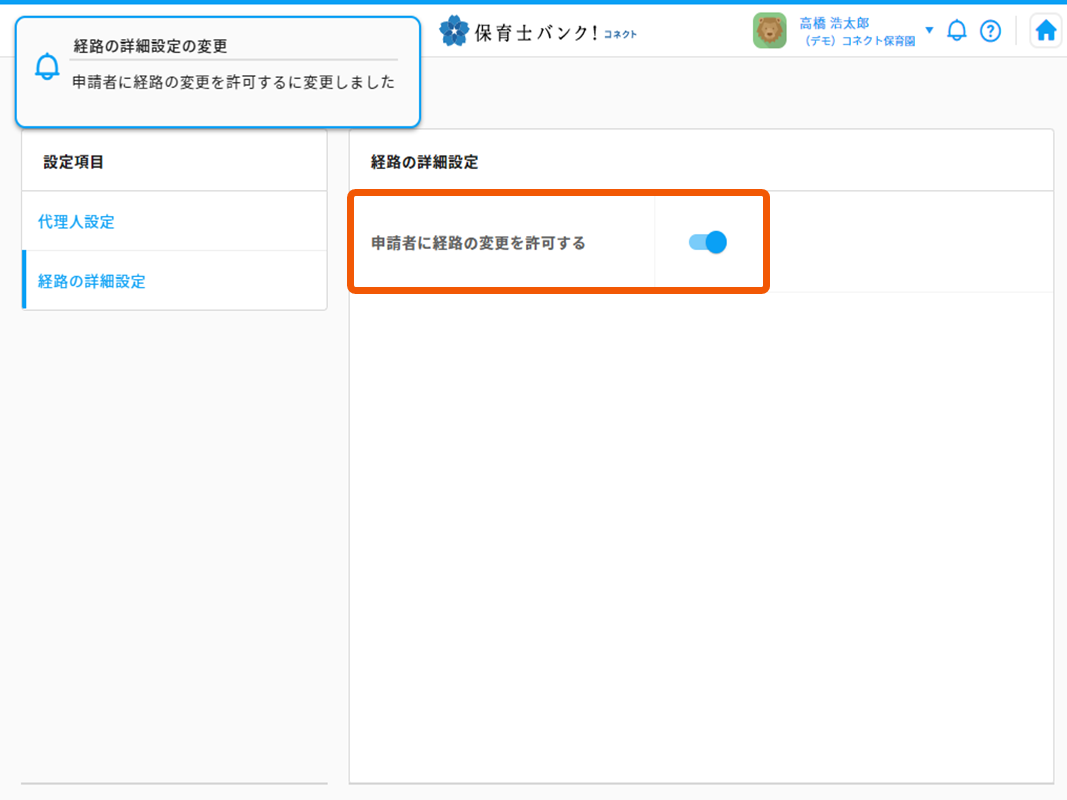Go to the home page icon
The image size is (1067, 800).
[1045, 31]
